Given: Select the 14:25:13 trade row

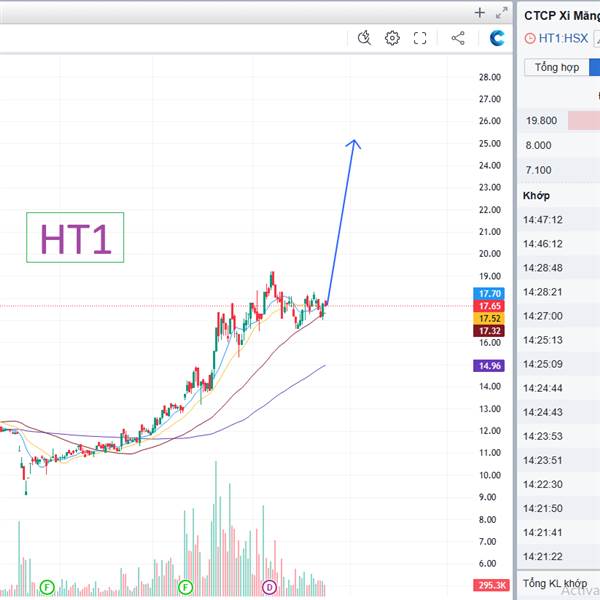Looking at the screenshot, I should [559, 340].
